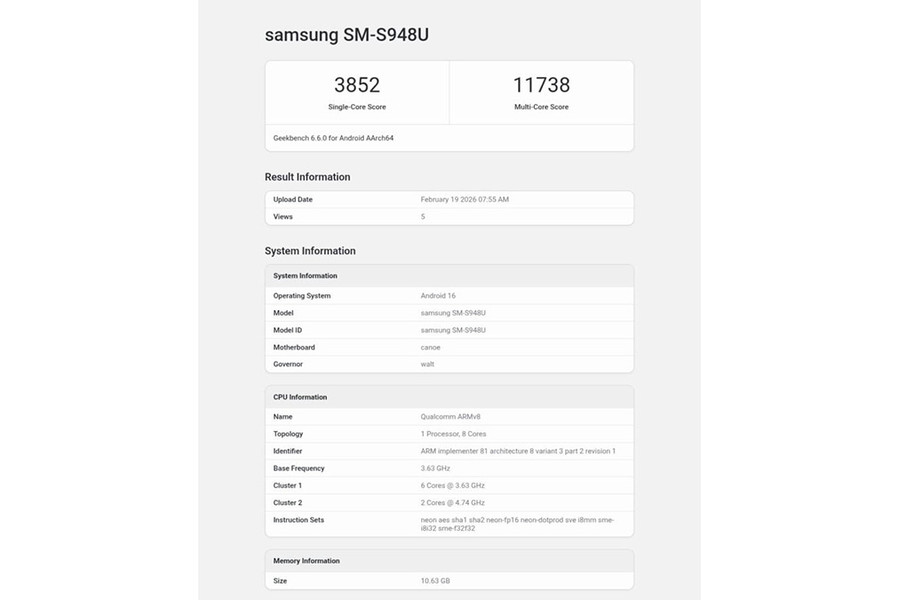Viewport: 900px width, 600px height.
Task: Click the Model ID row label
Action: 288,330
